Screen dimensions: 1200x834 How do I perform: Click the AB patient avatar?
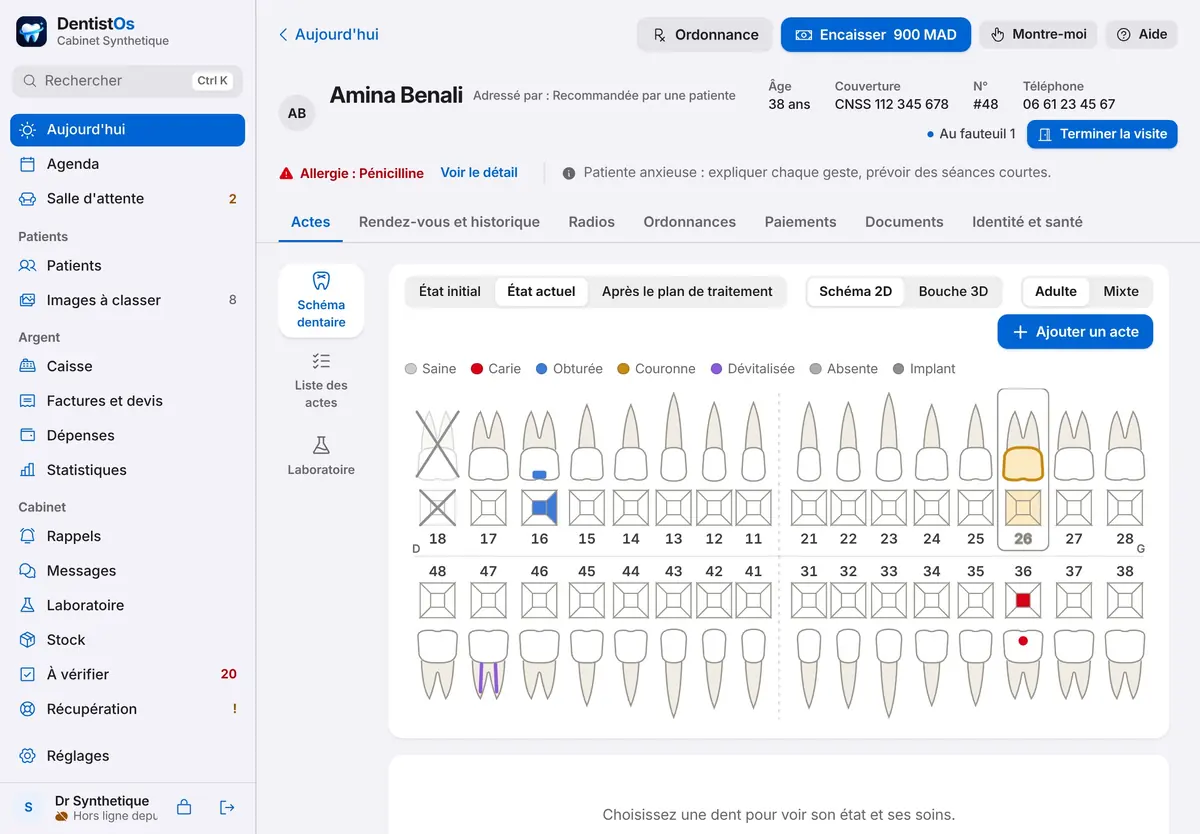coord(297,113)
